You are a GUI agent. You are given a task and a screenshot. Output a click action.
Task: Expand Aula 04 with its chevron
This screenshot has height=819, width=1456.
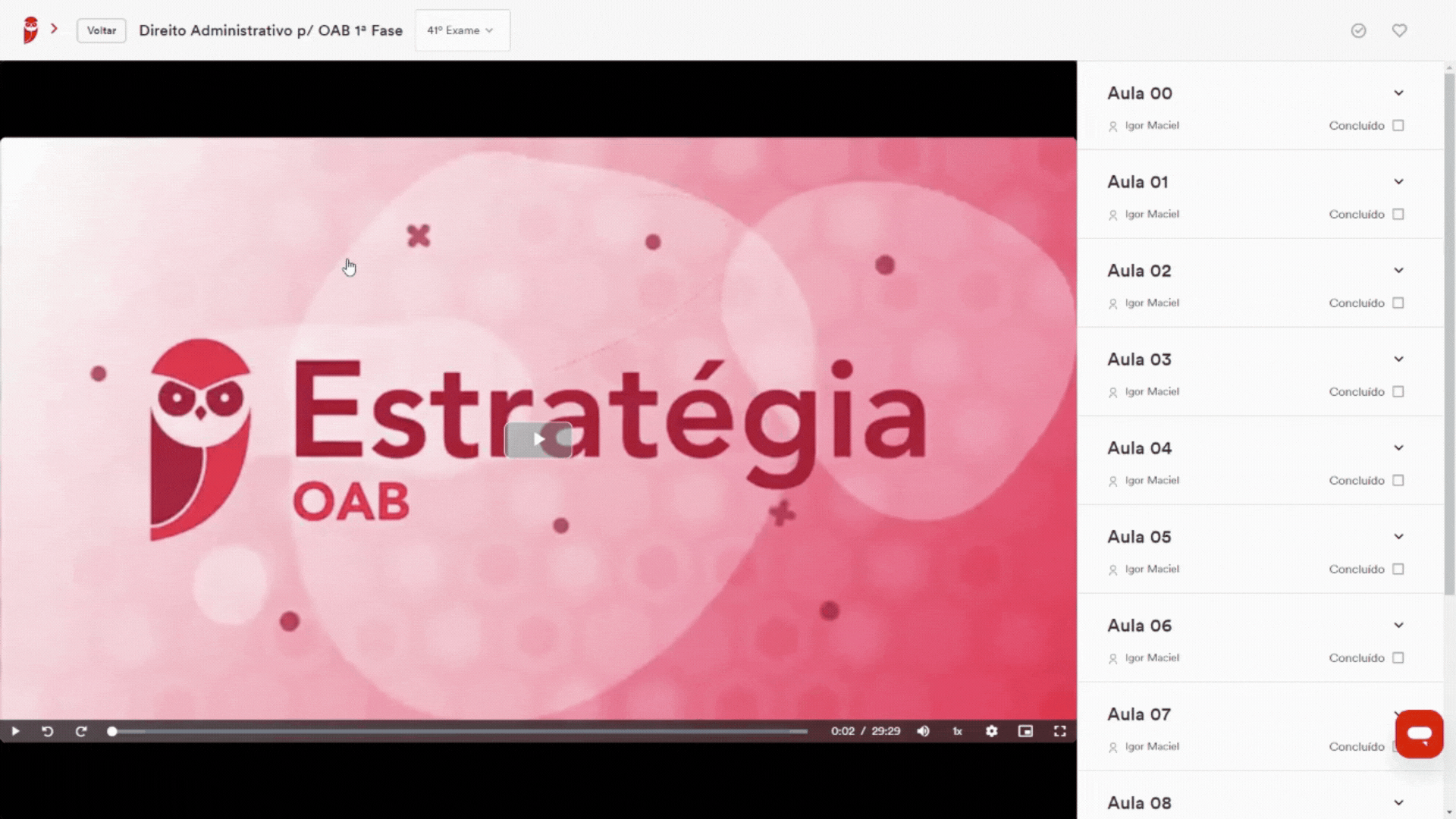(1398, 447)
